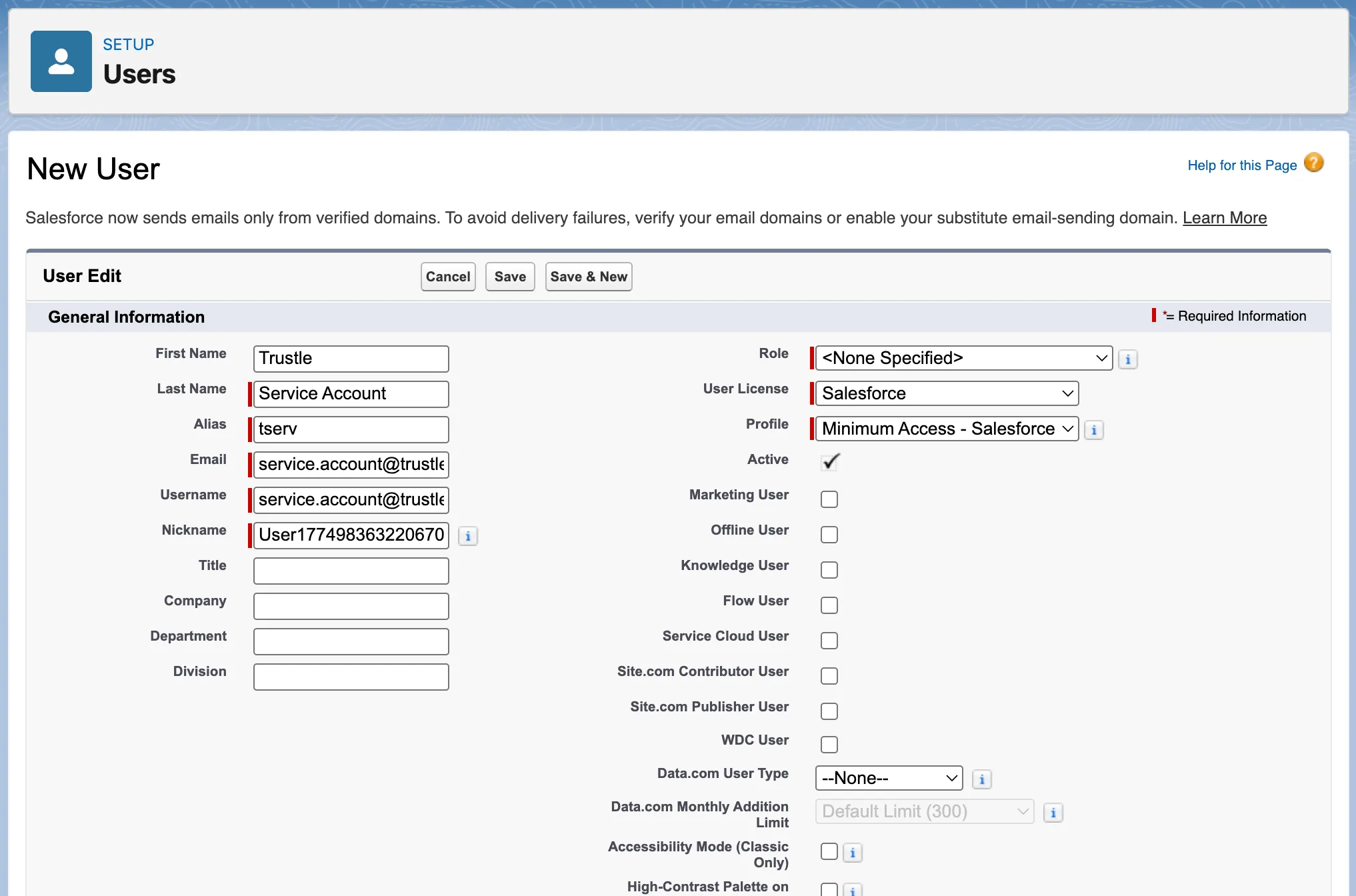Click the New User page title

[x=93, y=169]
